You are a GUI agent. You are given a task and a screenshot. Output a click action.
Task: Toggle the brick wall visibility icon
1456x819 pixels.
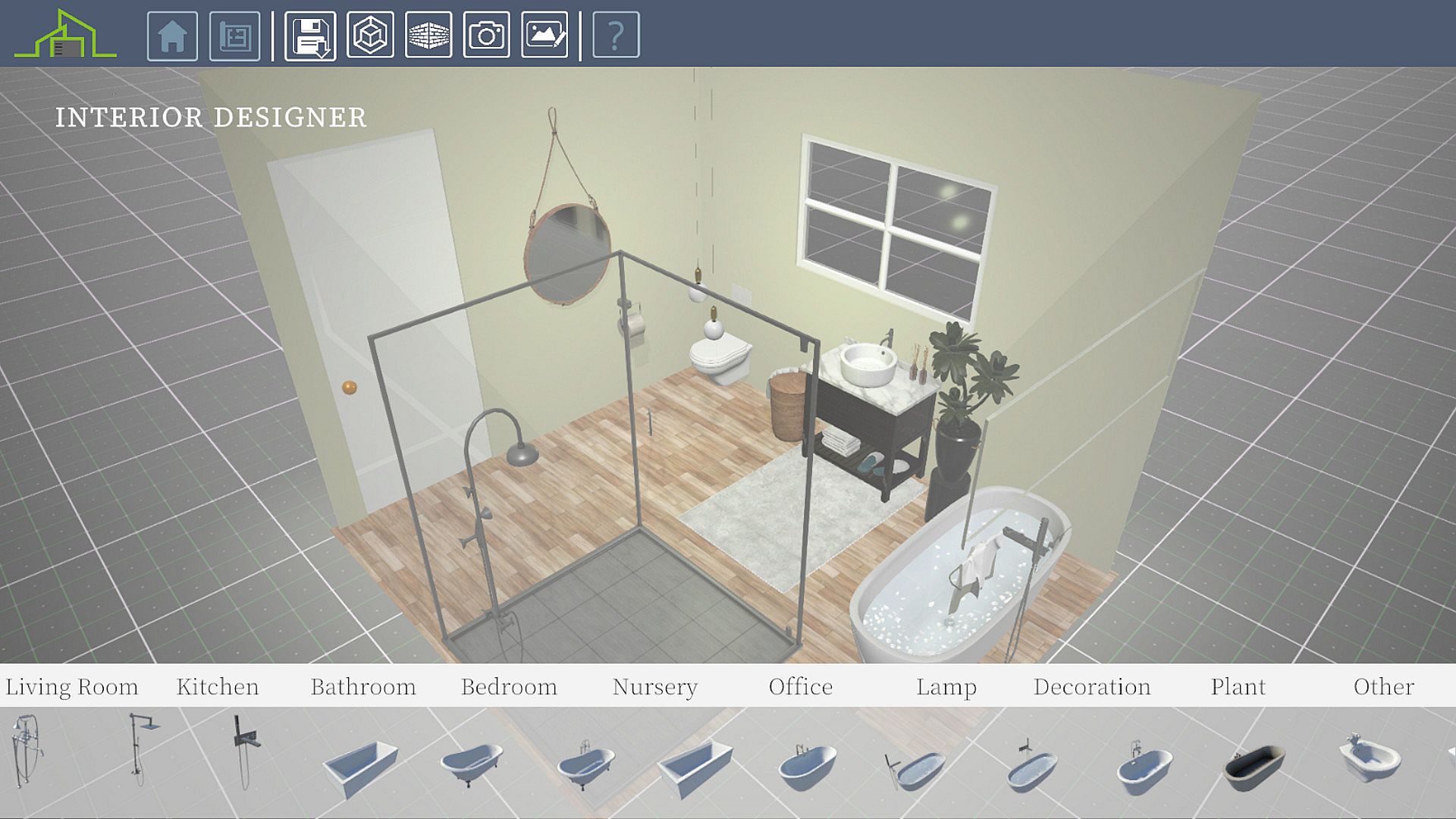tap(428, 36)
